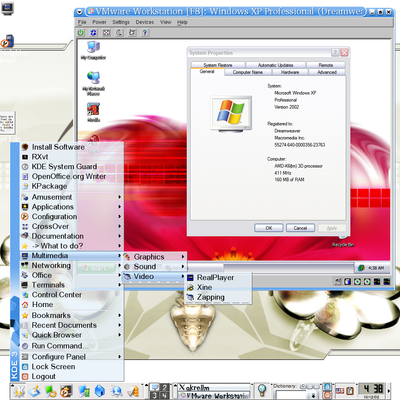Viewport: 400px width, 400px height.
Task: Launch KPackage from the K menu
Action: click(x=72, y=186)
